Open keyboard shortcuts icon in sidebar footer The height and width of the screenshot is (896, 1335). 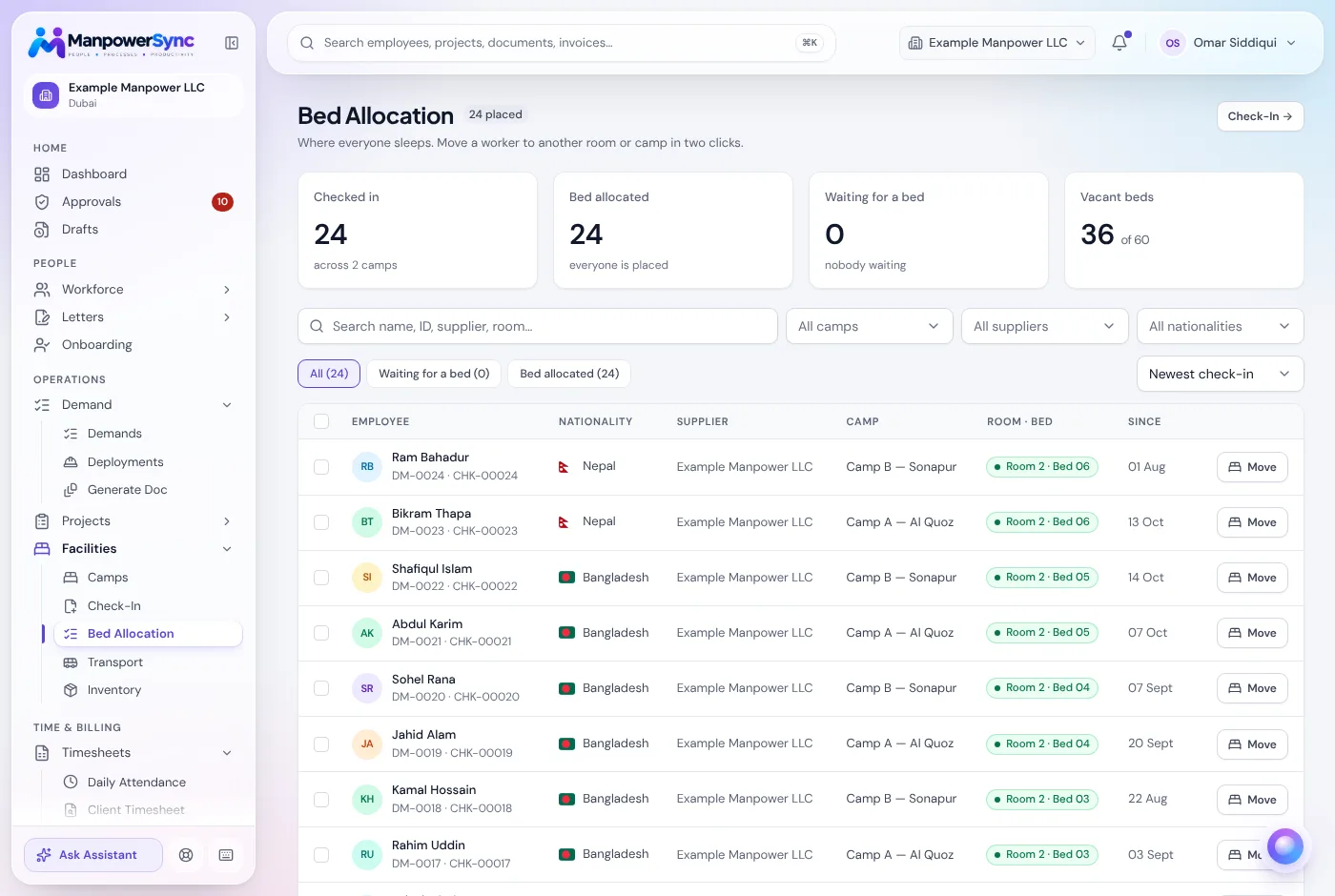point(226,855)
